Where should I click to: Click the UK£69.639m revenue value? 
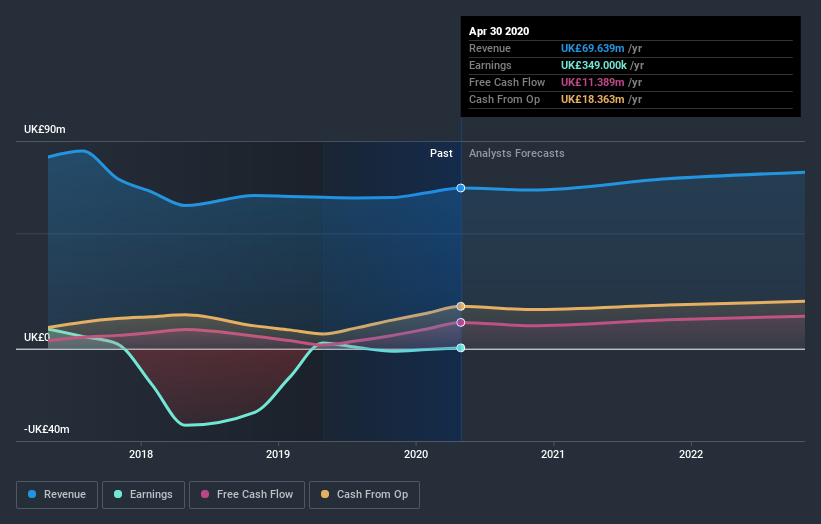593,48
